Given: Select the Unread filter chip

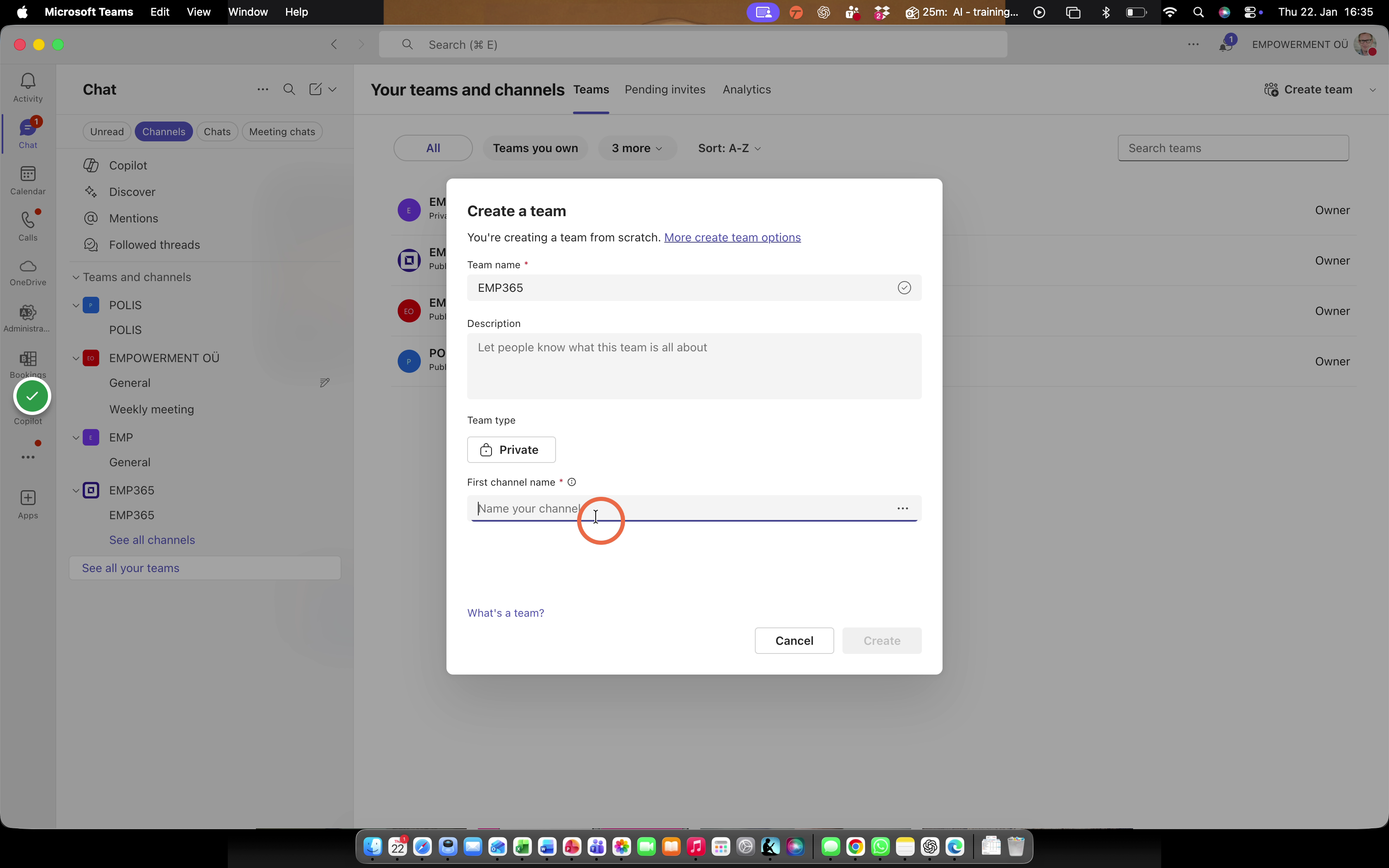Looking at the screenshot, I should (107, 131).
